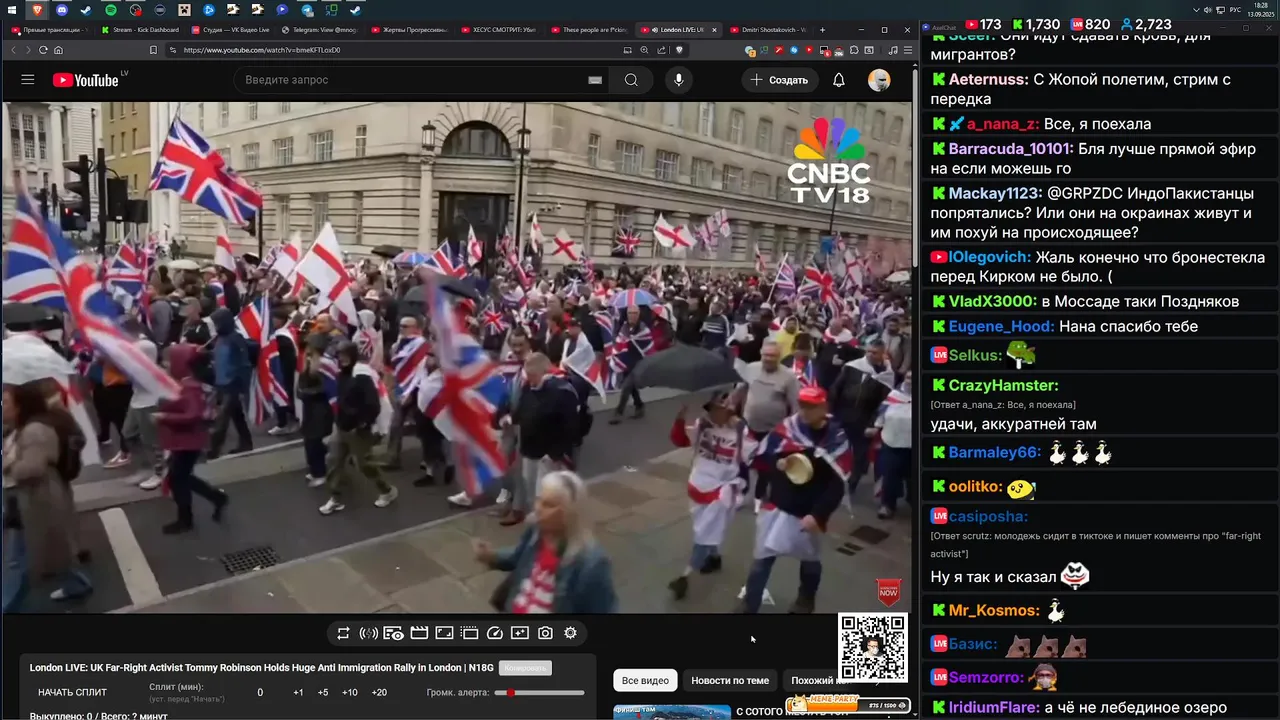This screenshot has width=1280, height=720.
Task: Expand the system tray hidden icons chevron
Action: click(x=1197, y=10)
